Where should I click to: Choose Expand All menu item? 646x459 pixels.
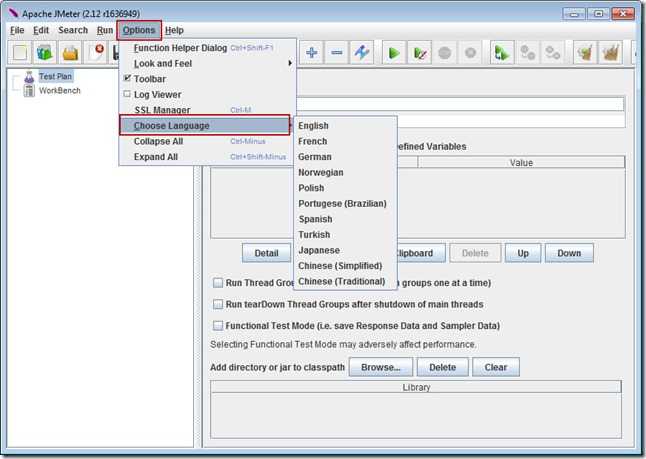208,157
